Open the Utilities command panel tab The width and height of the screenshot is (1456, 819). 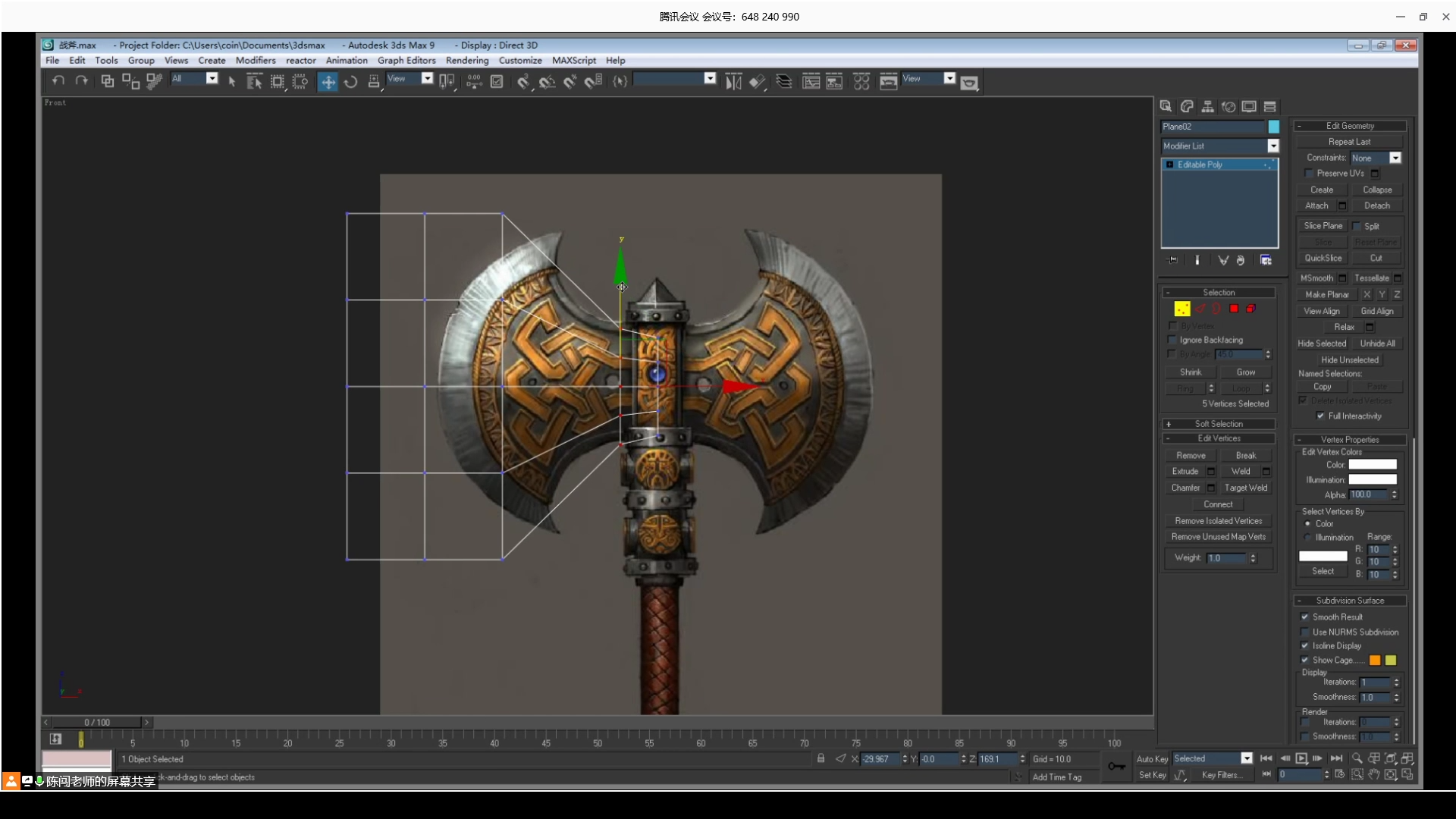[1270, 106]
